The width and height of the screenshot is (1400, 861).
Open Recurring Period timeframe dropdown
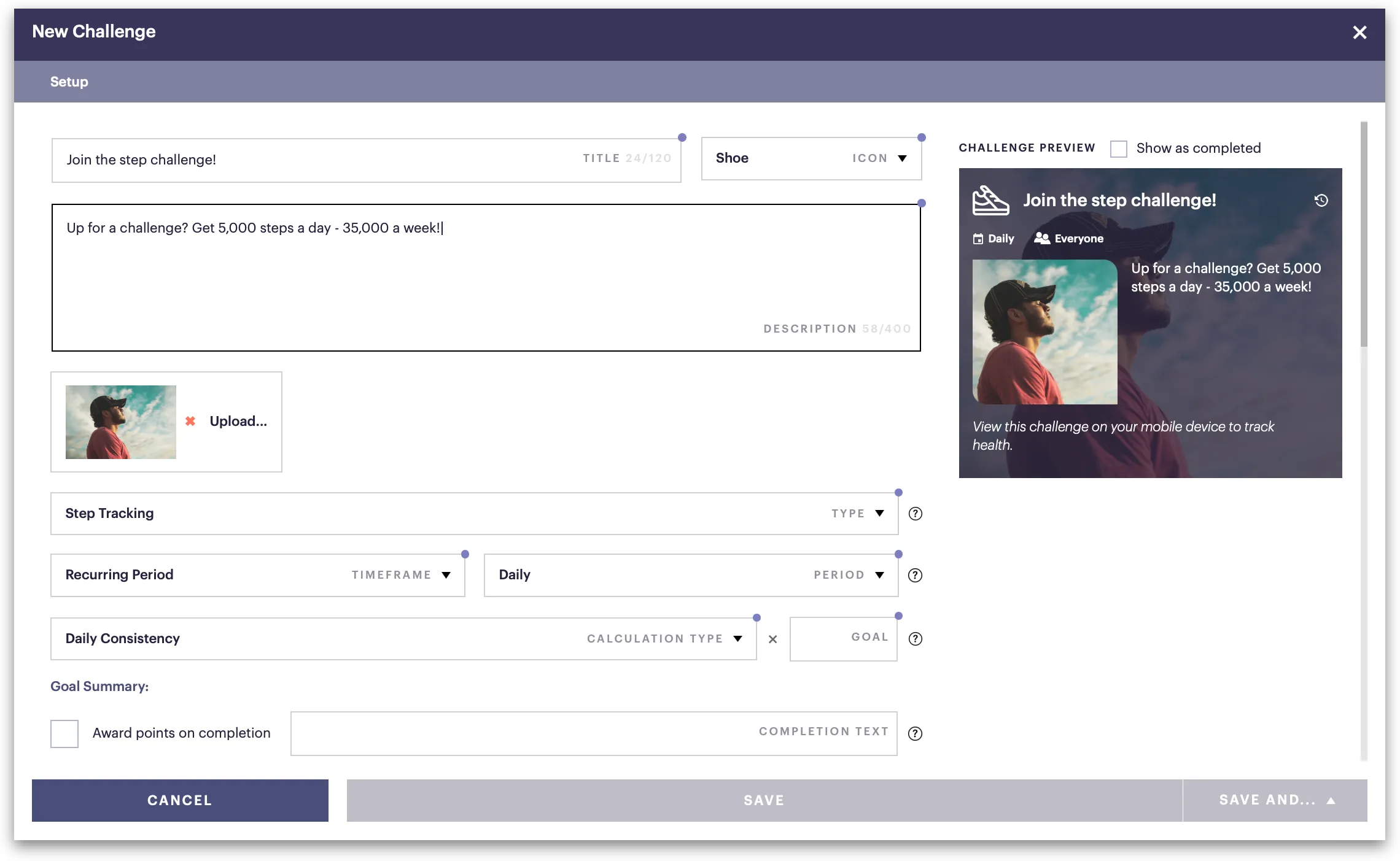coord(258,575)
